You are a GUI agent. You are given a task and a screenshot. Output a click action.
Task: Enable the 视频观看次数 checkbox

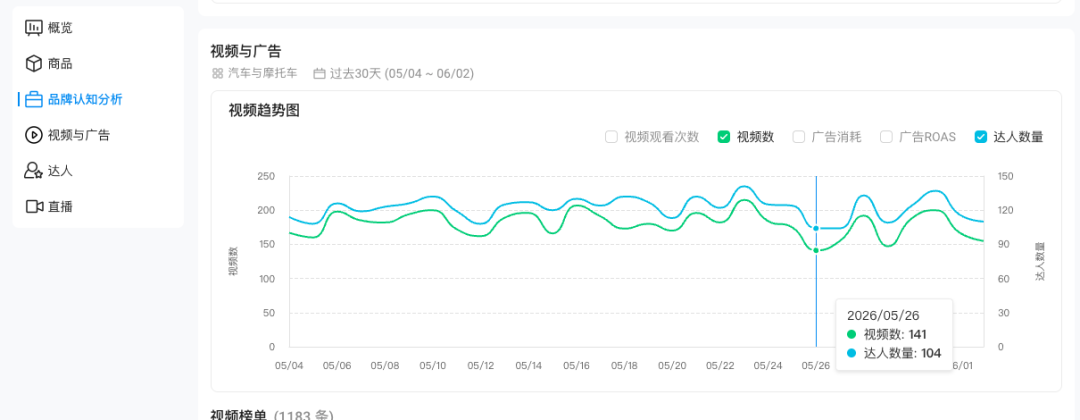pos(611,136)
